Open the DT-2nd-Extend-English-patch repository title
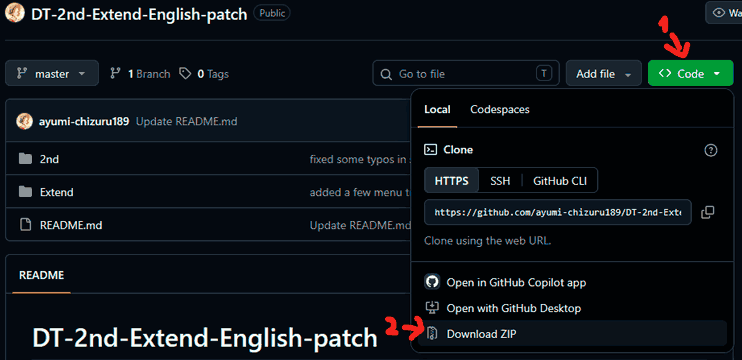 [139, 14]
